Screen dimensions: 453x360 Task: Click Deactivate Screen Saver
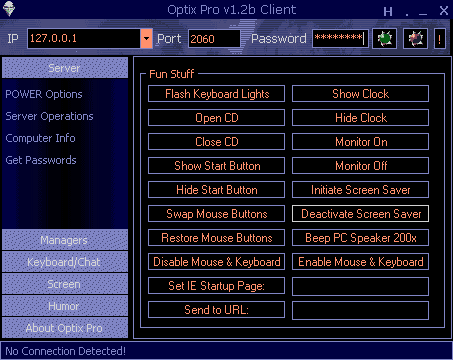[361, 214]
